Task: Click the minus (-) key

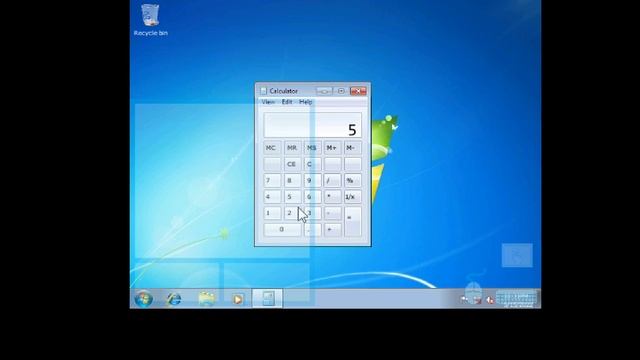Action: tap(332, 213)
